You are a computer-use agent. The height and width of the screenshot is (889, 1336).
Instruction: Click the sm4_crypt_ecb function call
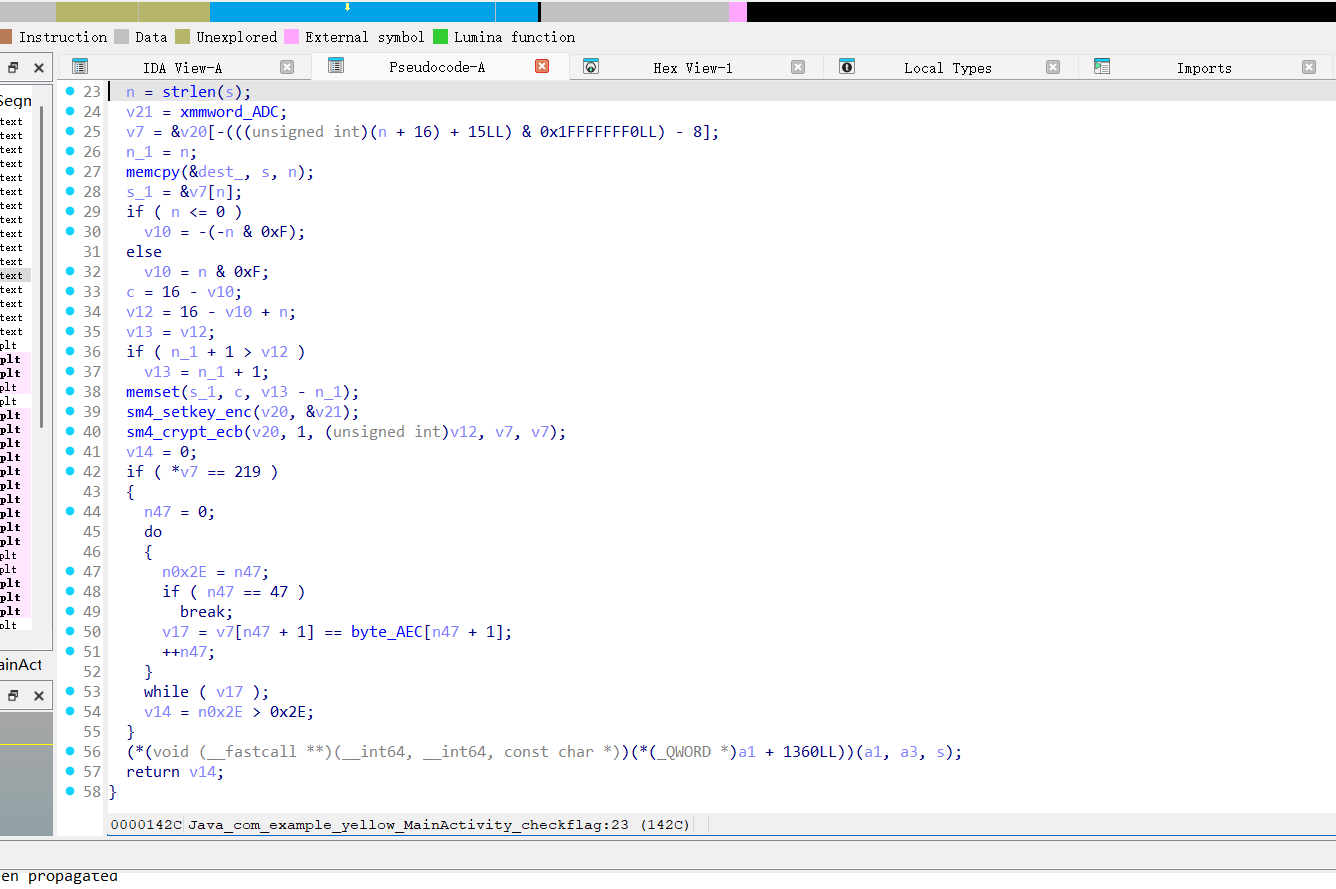tap(184, 432)
